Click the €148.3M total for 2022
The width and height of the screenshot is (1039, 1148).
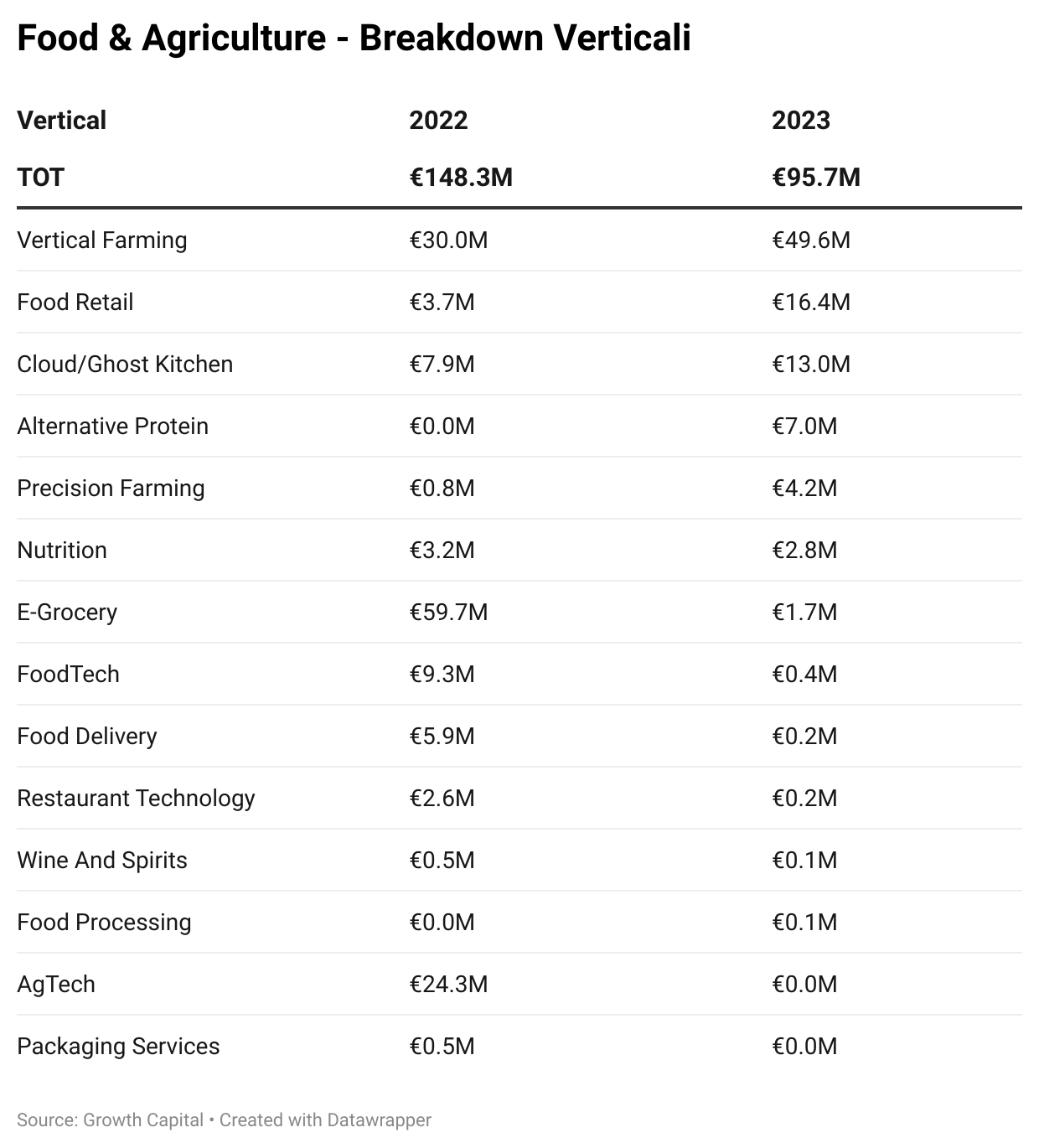coord(461,178)
